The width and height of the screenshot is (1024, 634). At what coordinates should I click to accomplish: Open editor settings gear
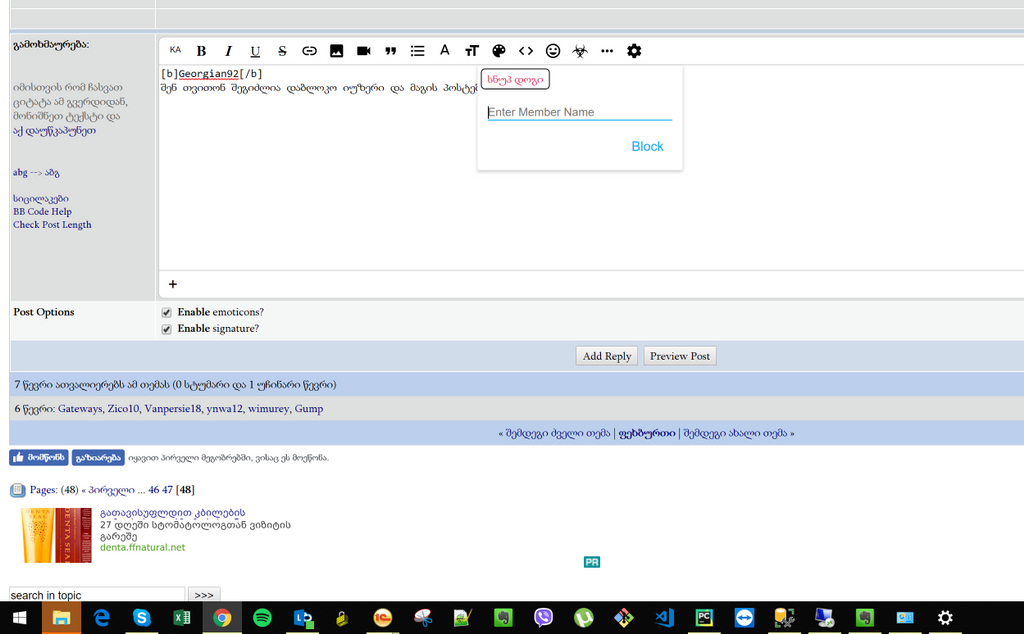point(634,51)
